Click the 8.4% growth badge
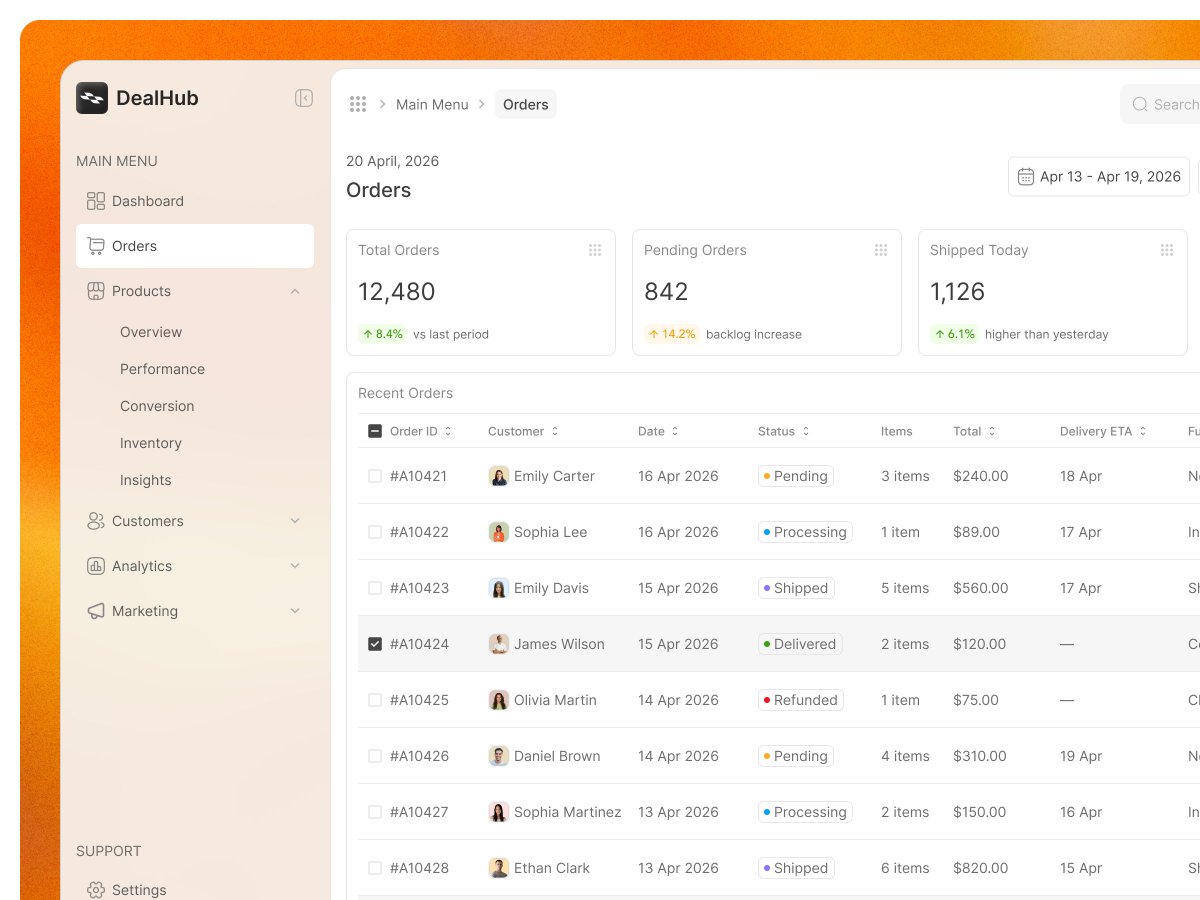The image size is (1200, 900). click(383, 334)
